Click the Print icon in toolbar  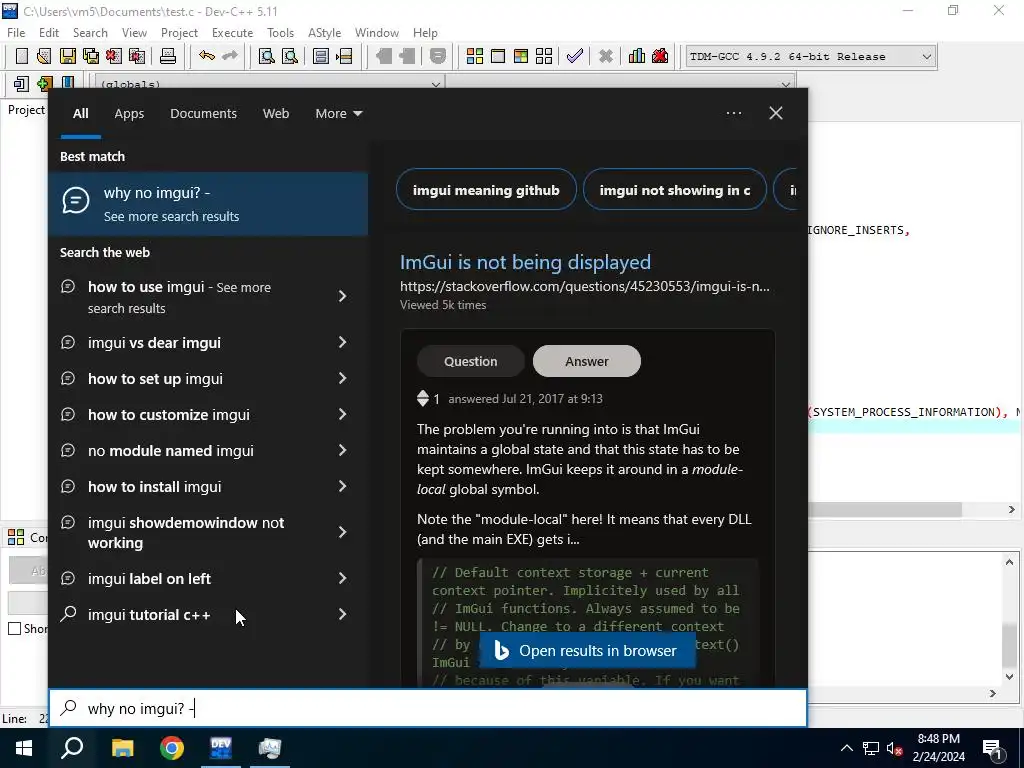pos(168,56)
